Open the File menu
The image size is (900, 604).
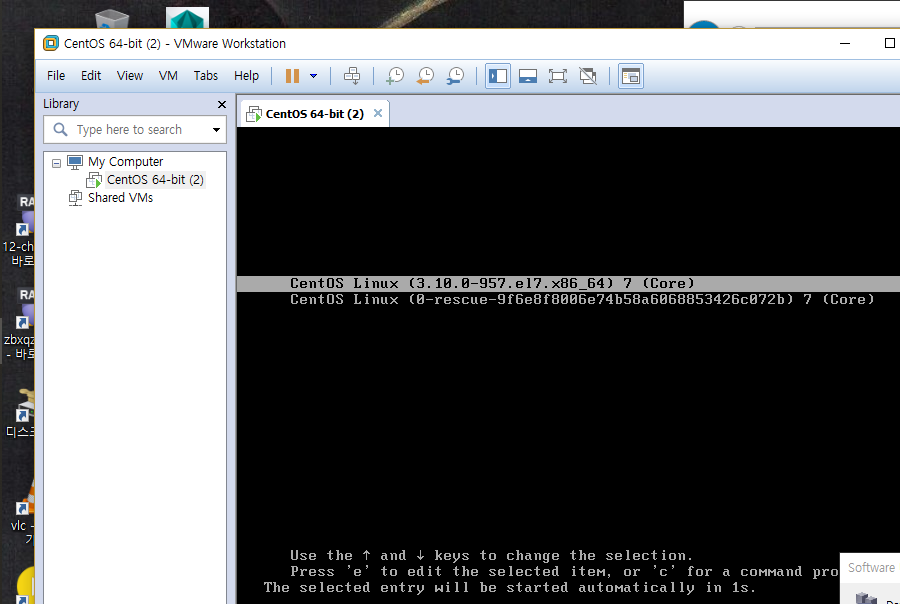coord(56,76)
